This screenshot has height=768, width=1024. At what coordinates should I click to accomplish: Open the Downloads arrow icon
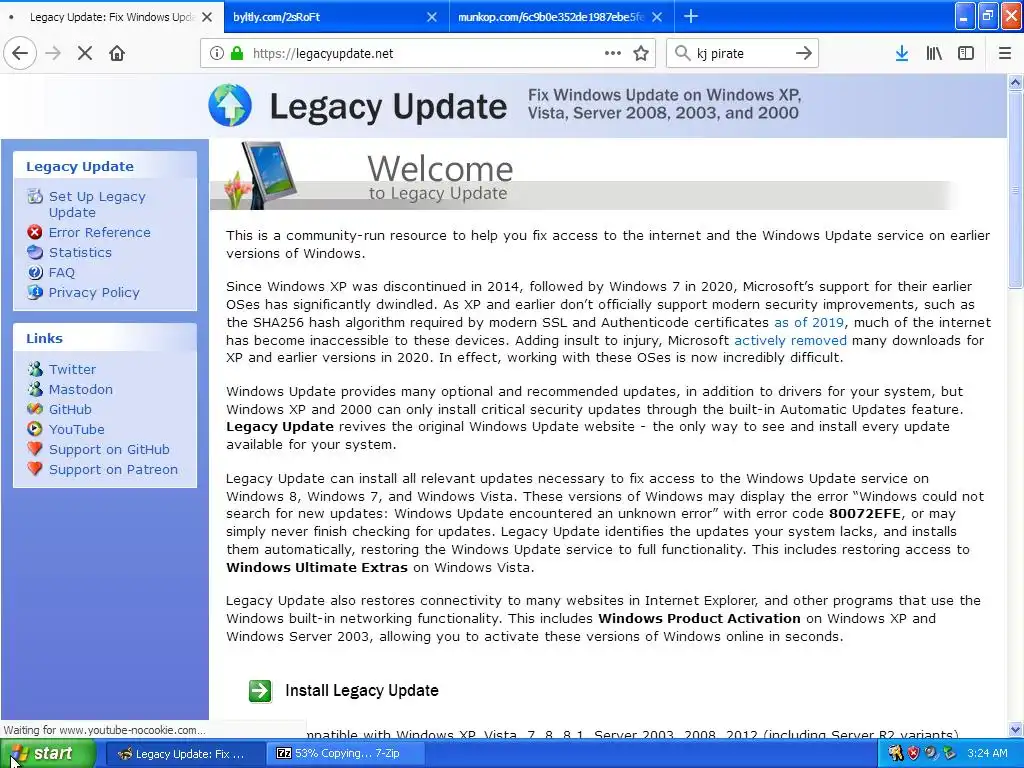[x=902, y=54]
